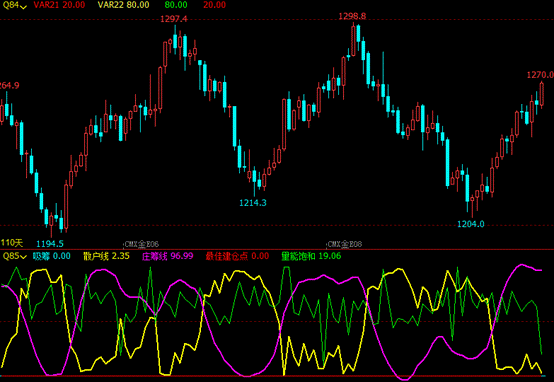Click the 1297.4 high price label

[174, 19]
